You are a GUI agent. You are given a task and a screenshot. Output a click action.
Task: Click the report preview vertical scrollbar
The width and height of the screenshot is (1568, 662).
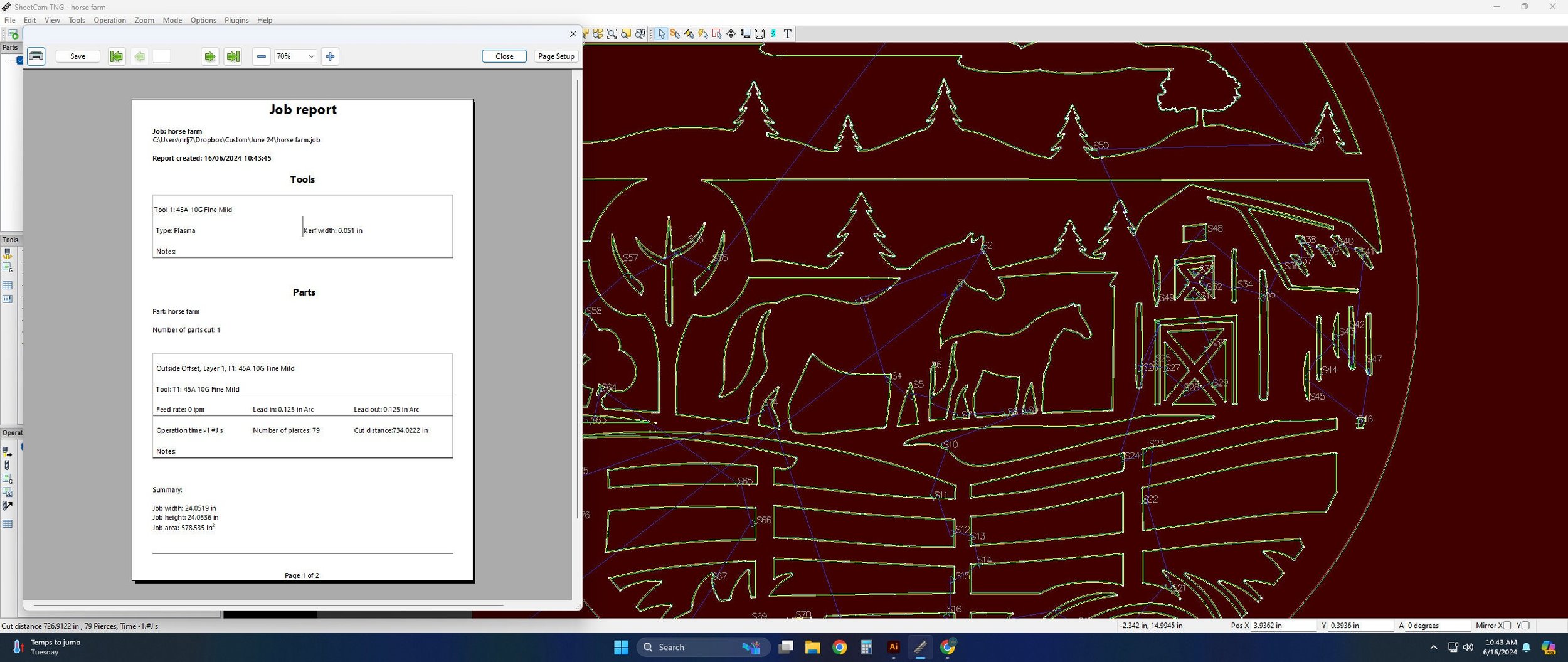577,298
